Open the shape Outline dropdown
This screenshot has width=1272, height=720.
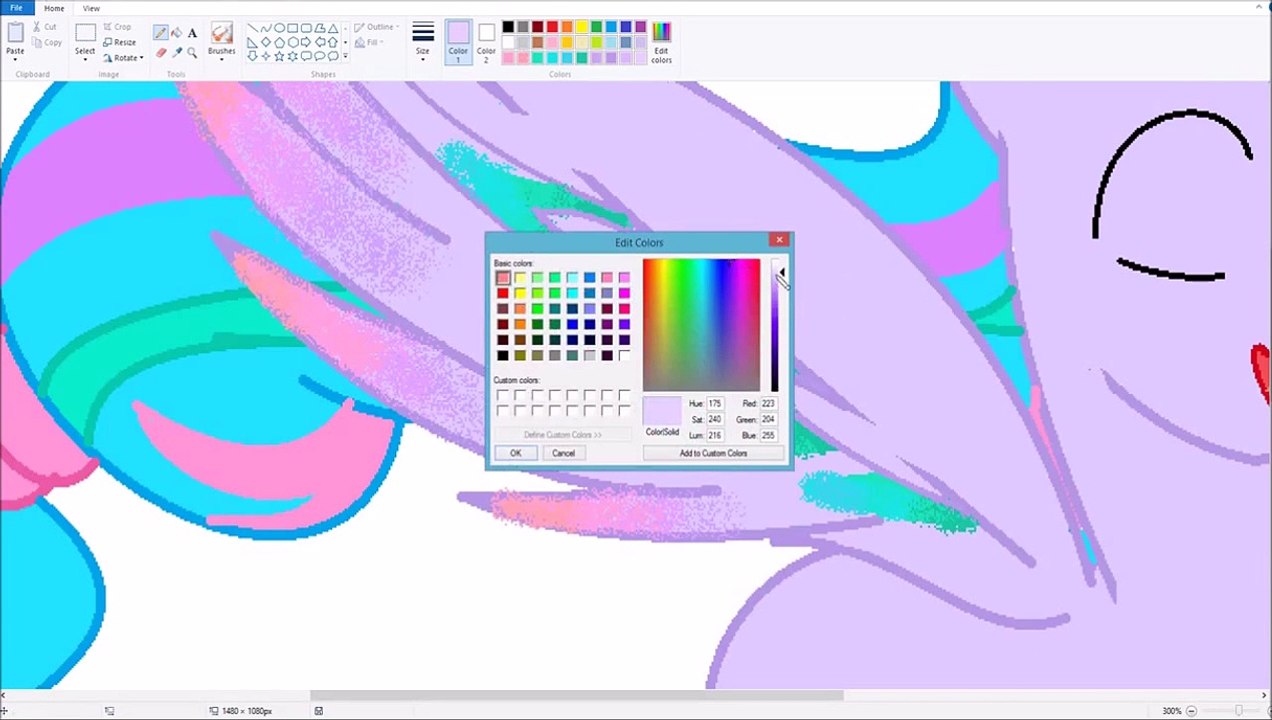click(x=378, y=27)
